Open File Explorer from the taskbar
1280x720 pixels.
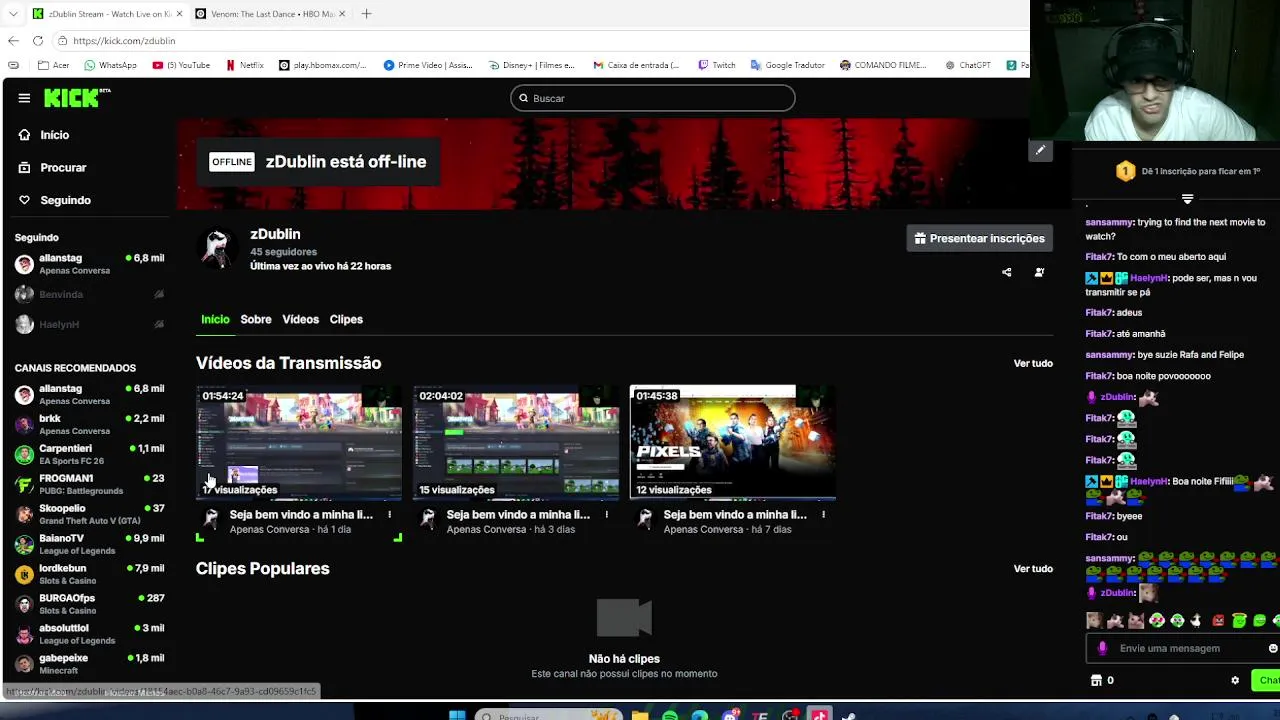640,714
